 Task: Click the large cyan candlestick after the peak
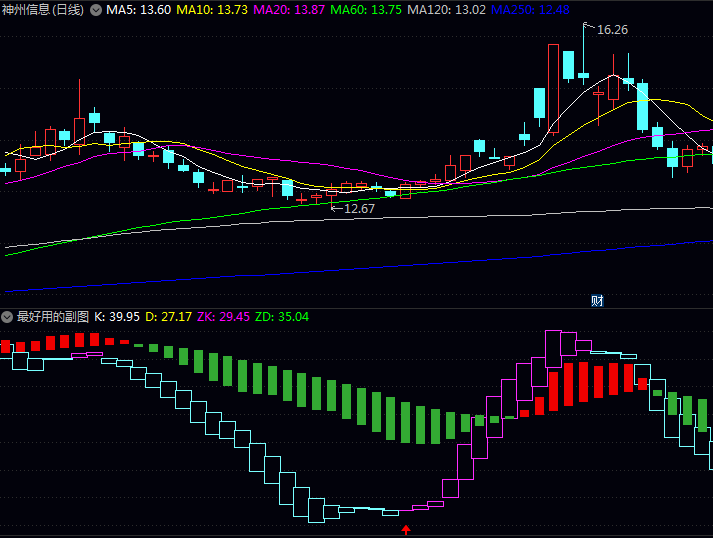642,106
